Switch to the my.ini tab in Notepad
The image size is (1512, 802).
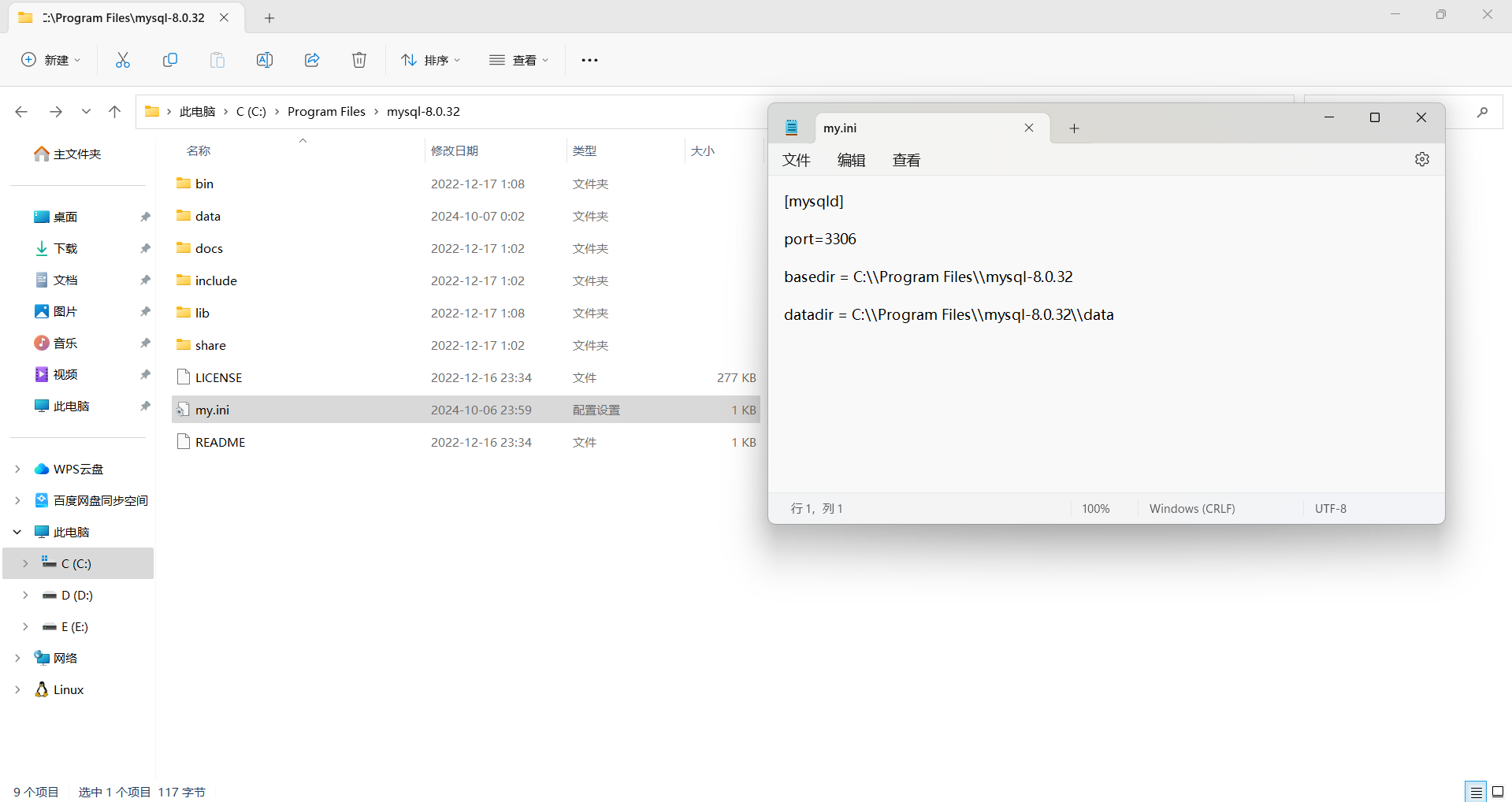(840, 127)
